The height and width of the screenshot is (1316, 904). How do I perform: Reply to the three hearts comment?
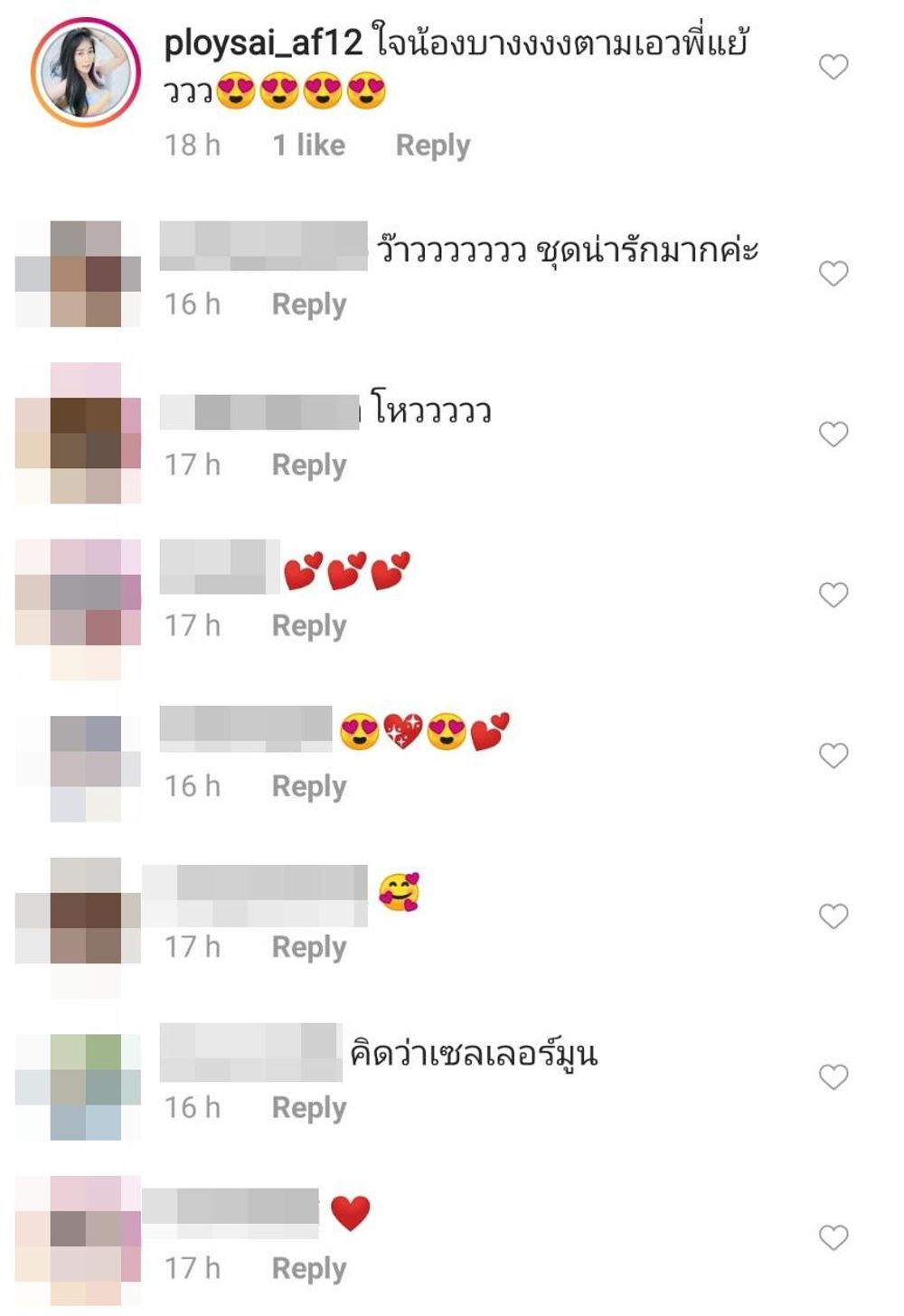click(309, 626)
